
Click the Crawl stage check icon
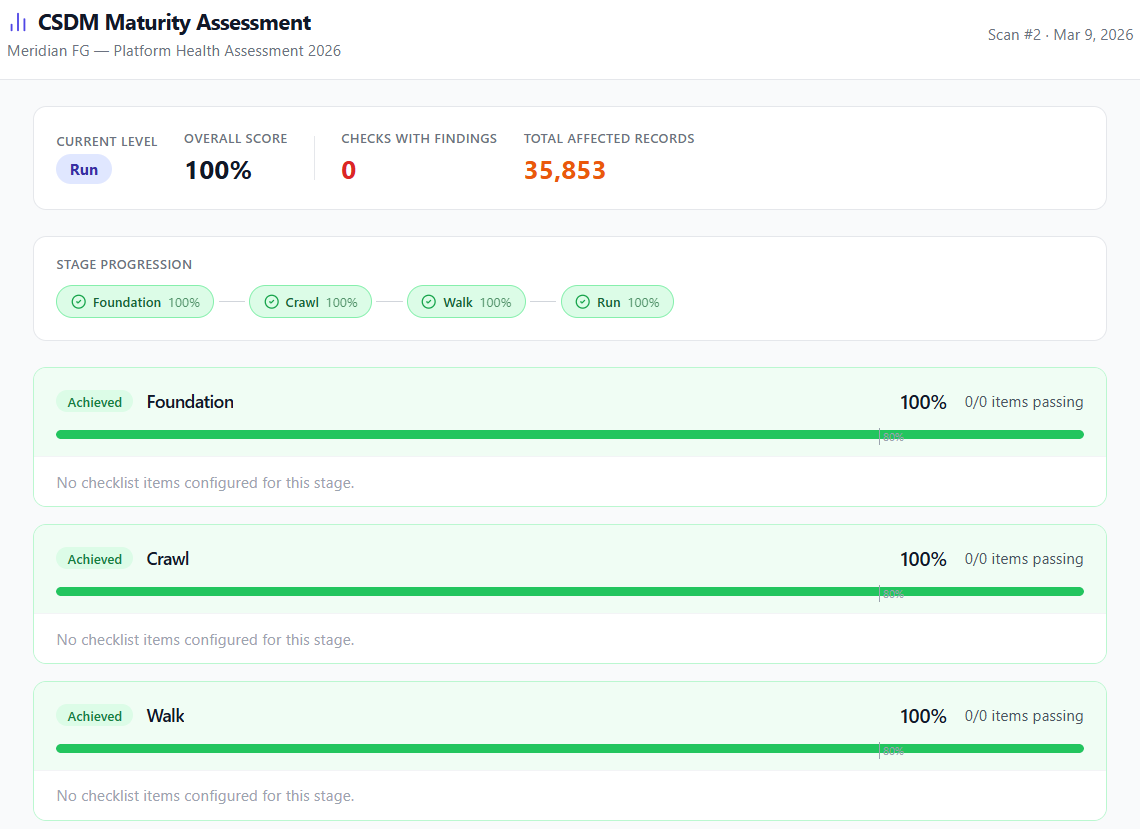tap(271, 302)
